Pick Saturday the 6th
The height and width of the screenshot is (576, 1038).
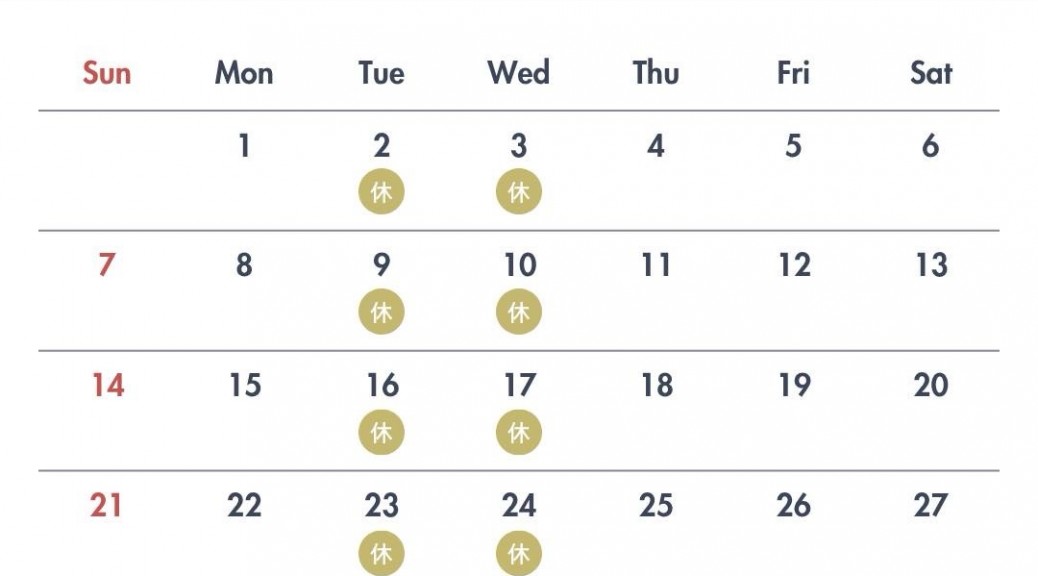pos(931,146)
